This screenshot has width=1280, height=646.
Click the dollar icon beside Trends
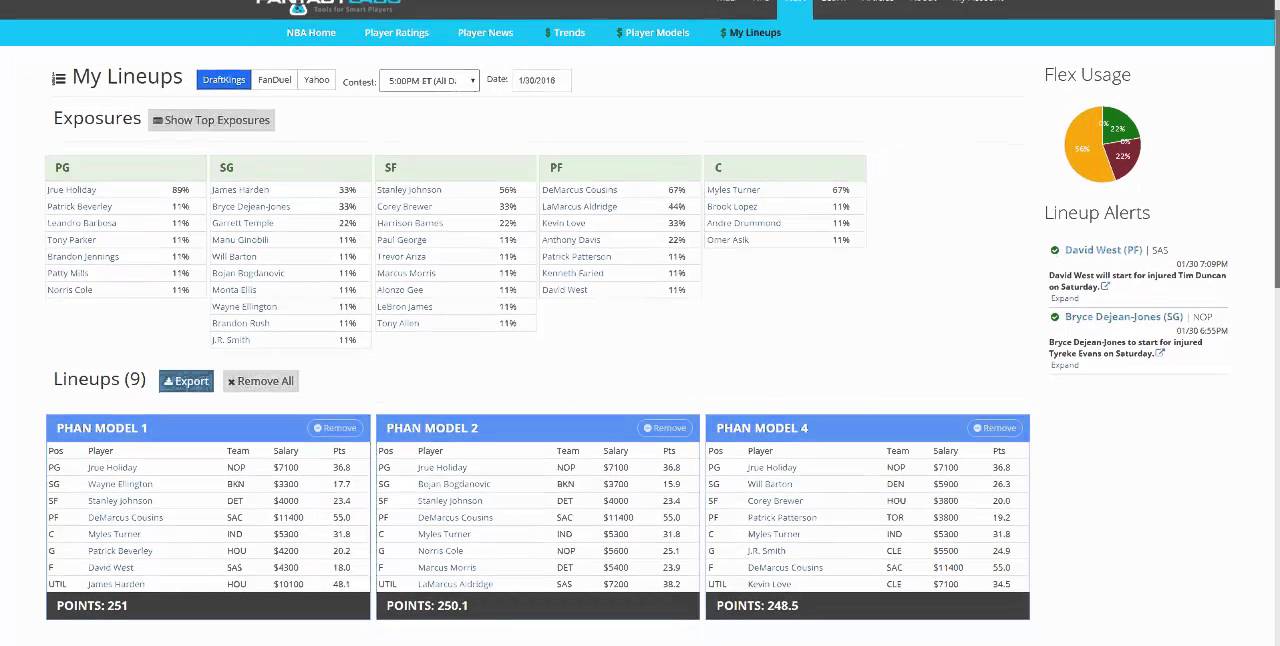coord(547,32)
